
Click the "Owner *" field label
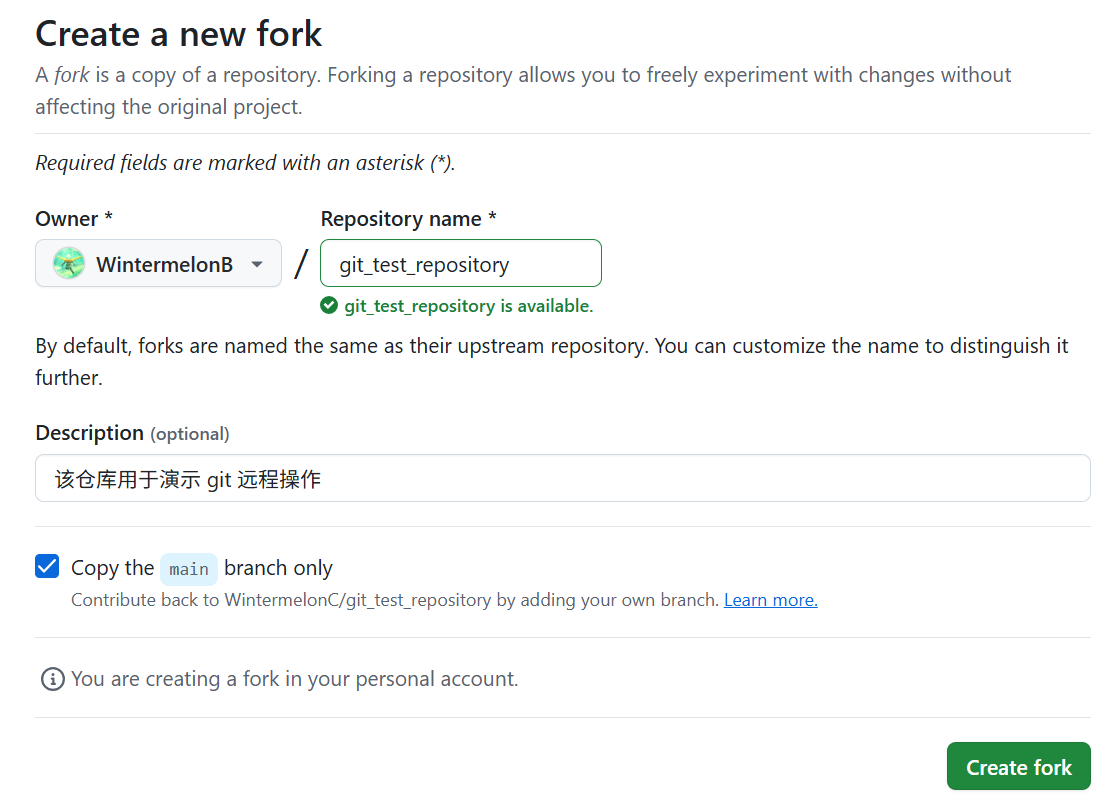click(74, 218)
